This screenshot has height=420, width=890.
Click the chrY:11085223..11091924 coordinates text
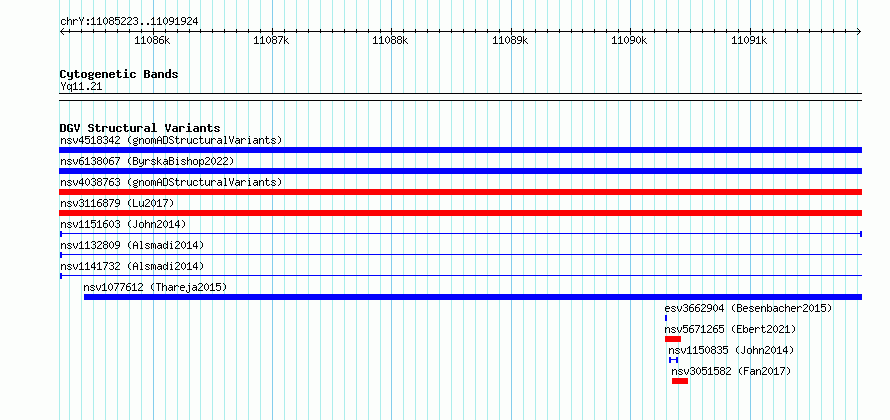[129, 22]
